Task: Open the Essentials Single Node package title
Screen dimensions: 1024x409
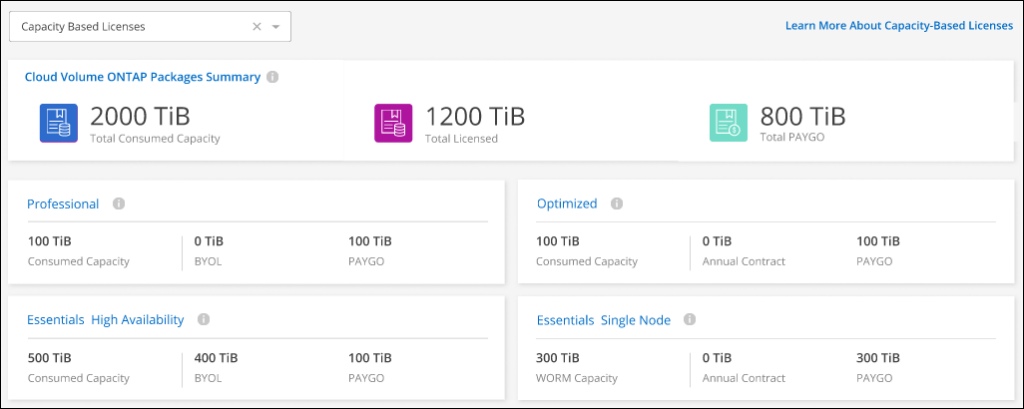Action: point(603,320)
